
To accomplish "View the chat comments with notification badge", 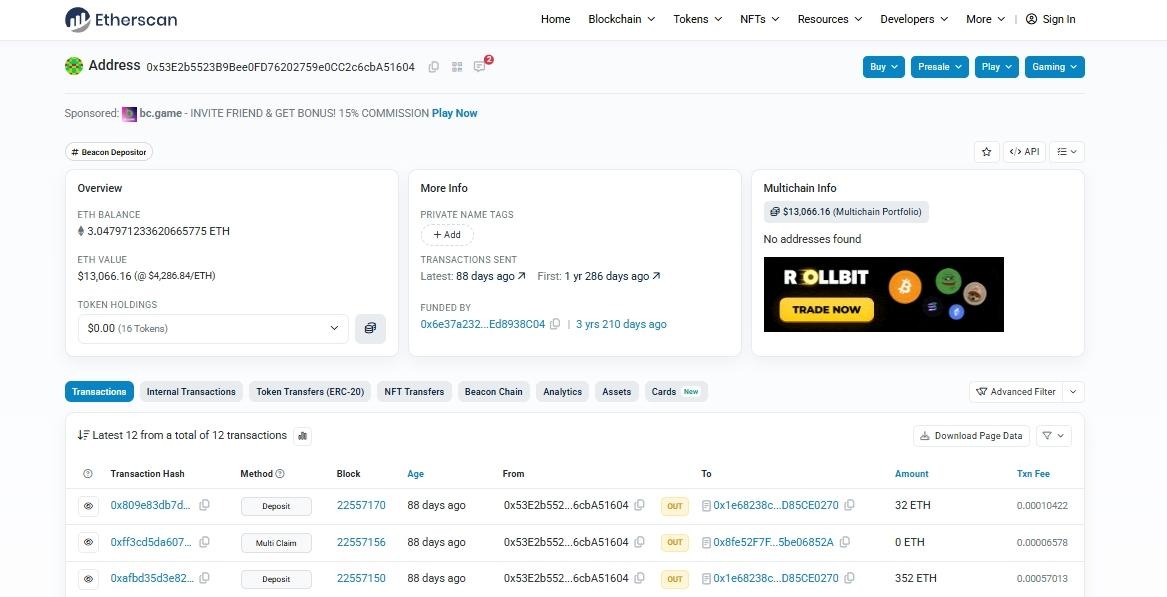I will coord(479,66).
